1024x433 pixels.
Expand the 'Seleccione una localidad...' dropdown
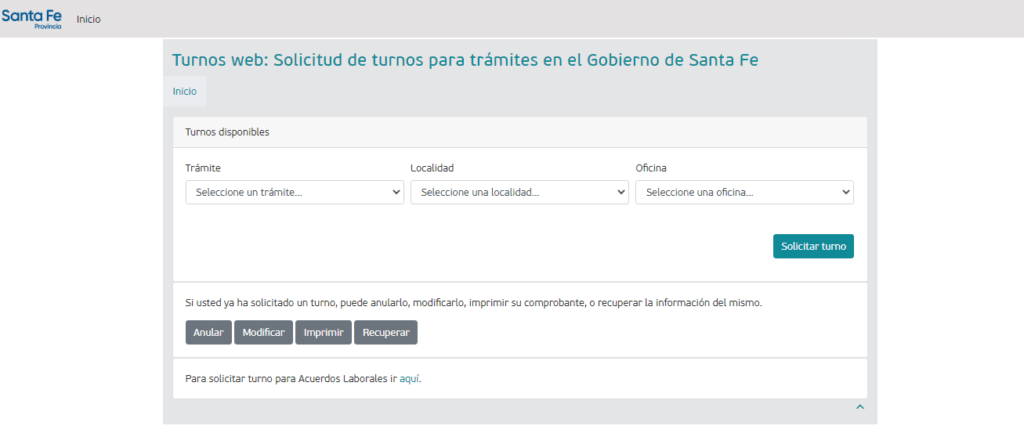point(519,192)
